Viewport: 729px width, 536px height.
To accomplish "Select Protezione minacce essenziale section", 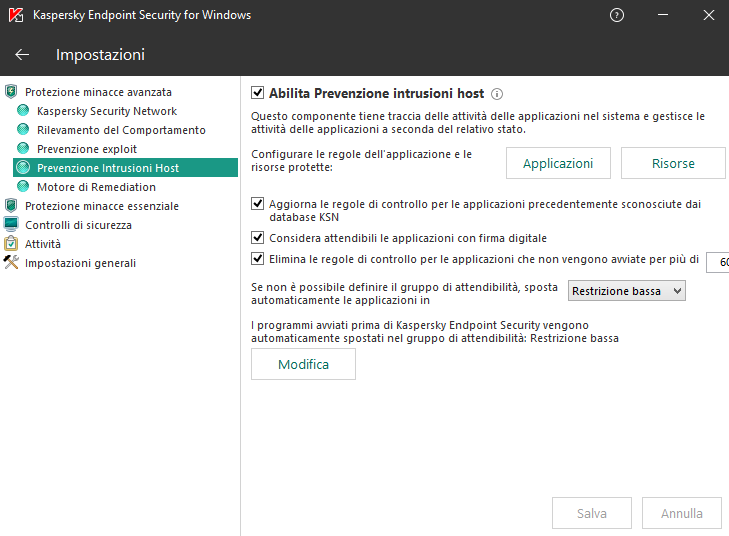I will point(102,206).
